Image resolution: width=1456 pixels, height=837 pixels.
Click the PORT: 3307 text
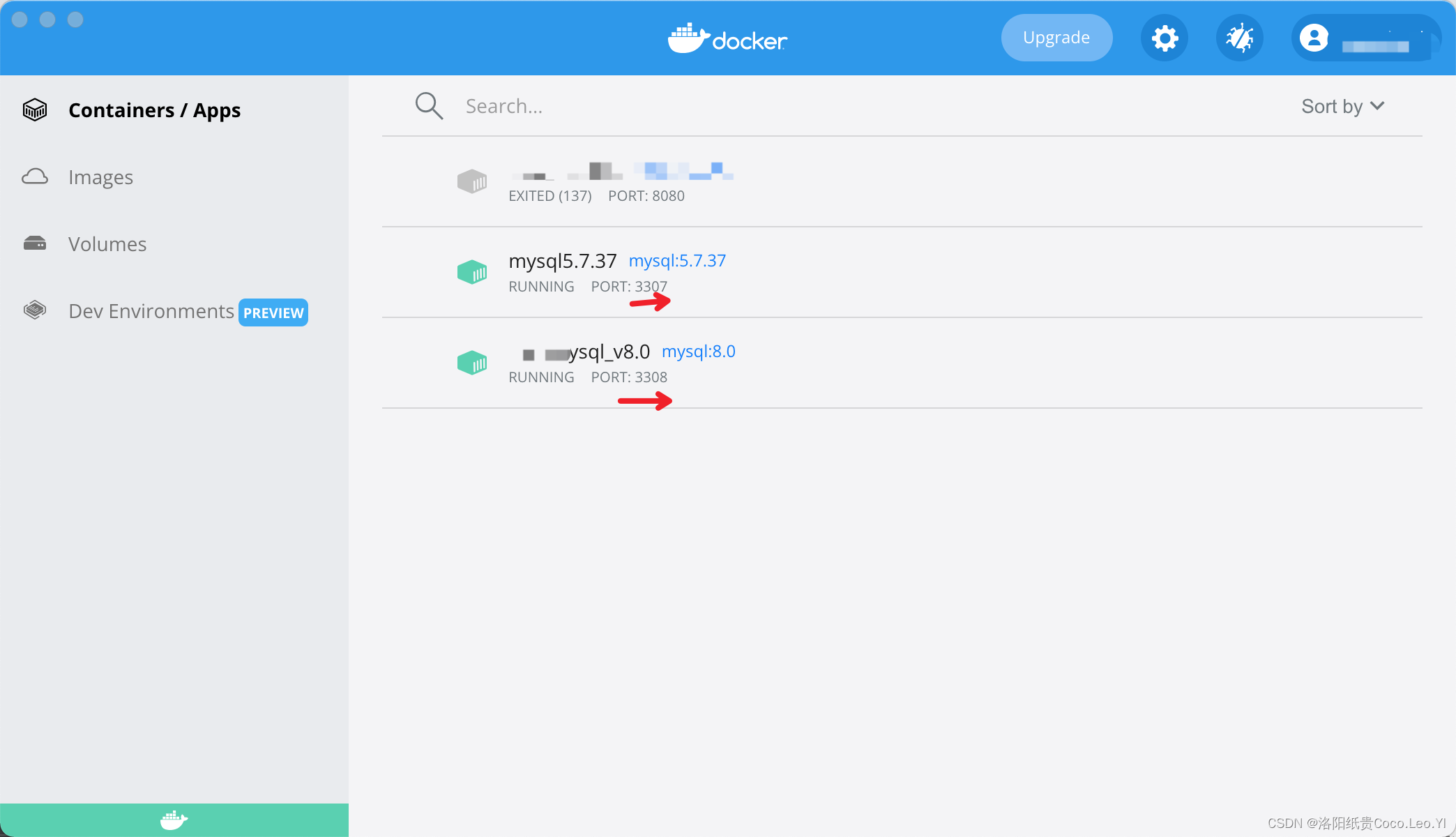pyautogui.click(x=629, y=287)
